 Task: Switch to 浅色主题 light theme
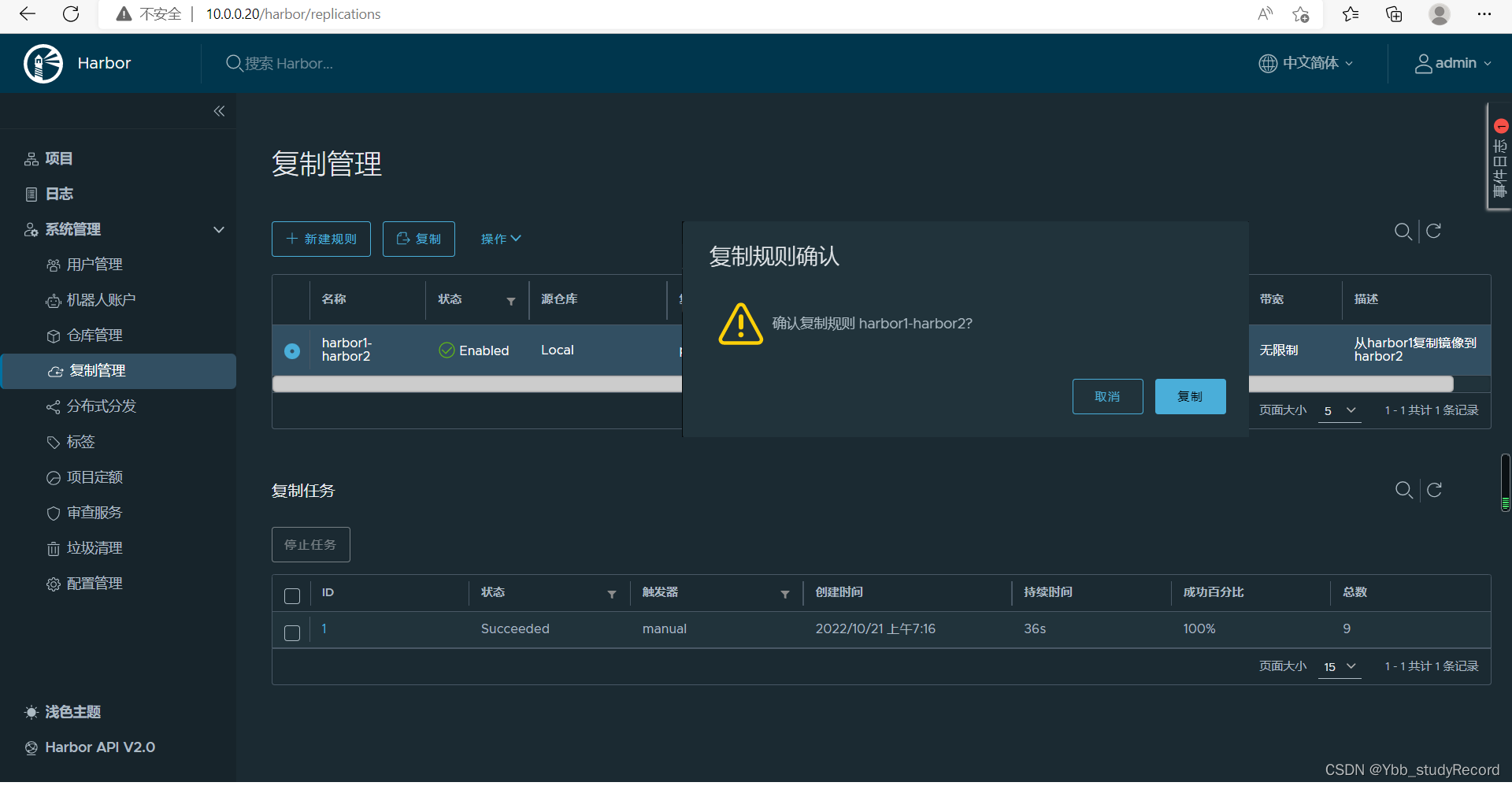pyautogui.click(x=63, y=712)
